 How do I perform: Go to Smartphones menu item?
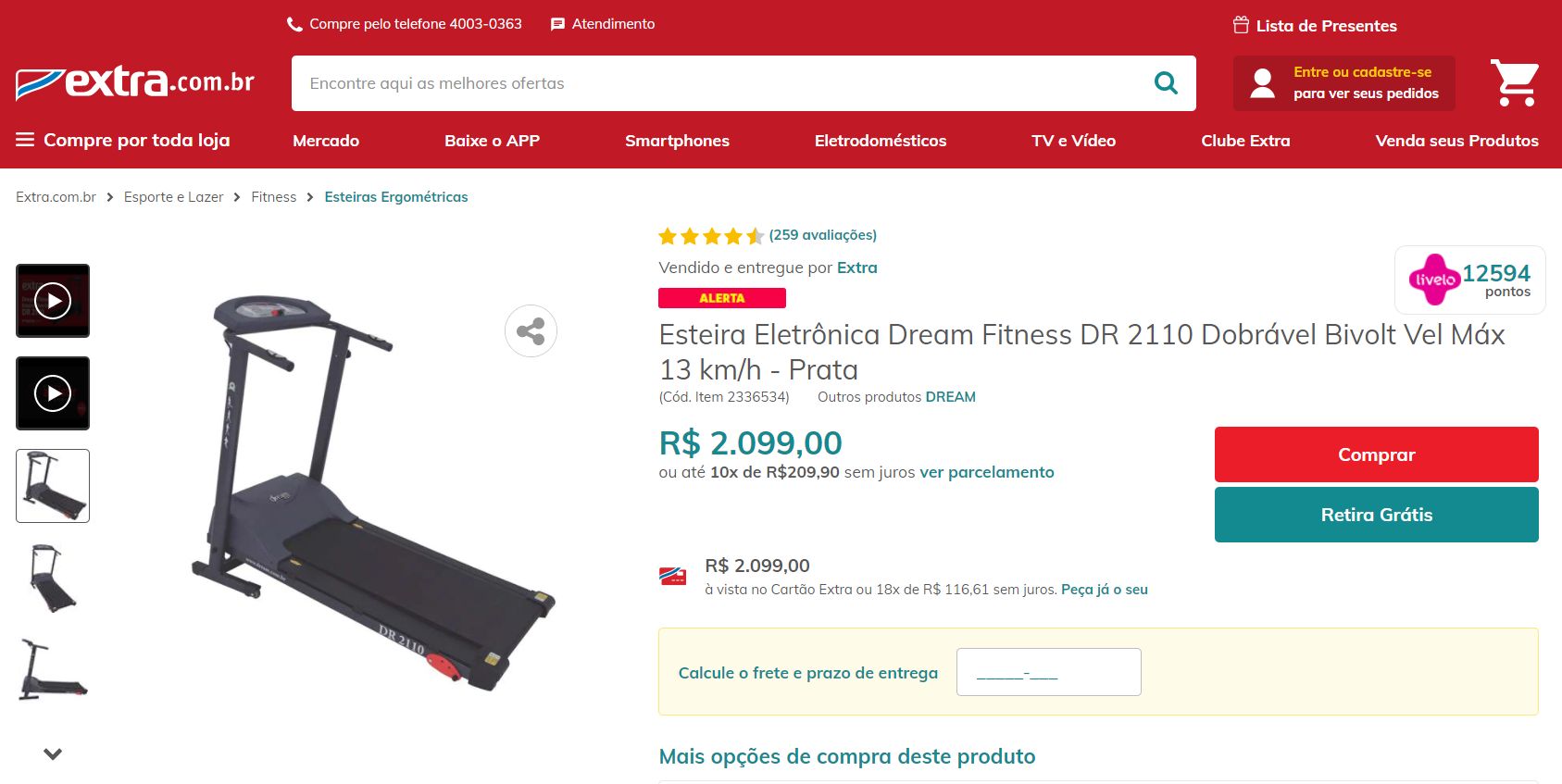click(677, 141)
